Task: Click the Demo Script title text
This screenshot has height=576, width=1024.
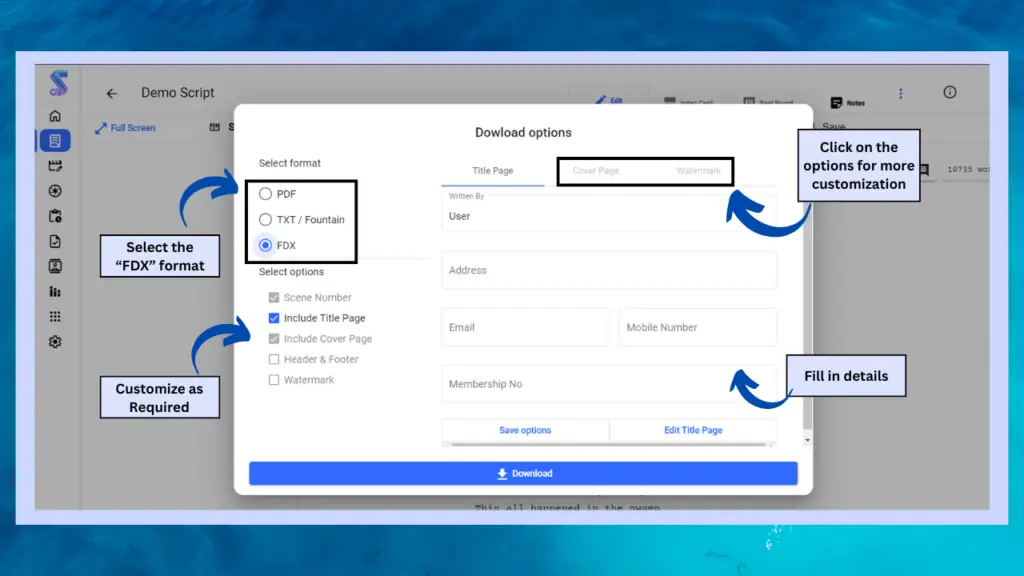Action: tap(178, 93)
